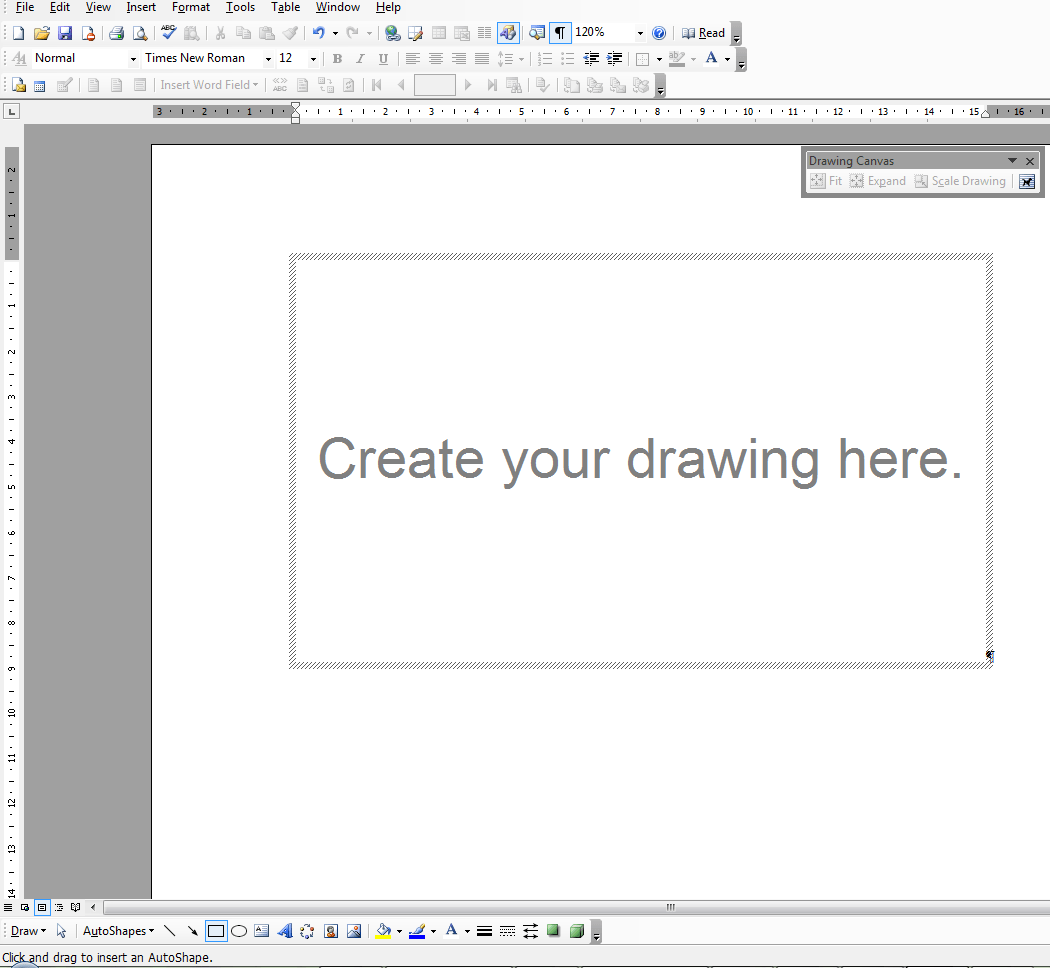Select the Oval shape tool
This screenshot has width=1050, height=968.
pyautogui.click(x=239, y=931)
